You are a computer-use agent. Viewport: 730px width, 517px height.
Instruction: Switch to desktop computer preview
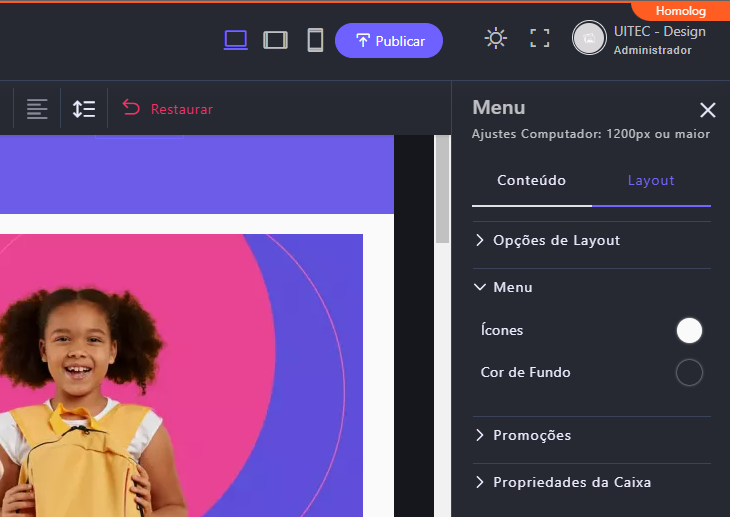[236, 40]
